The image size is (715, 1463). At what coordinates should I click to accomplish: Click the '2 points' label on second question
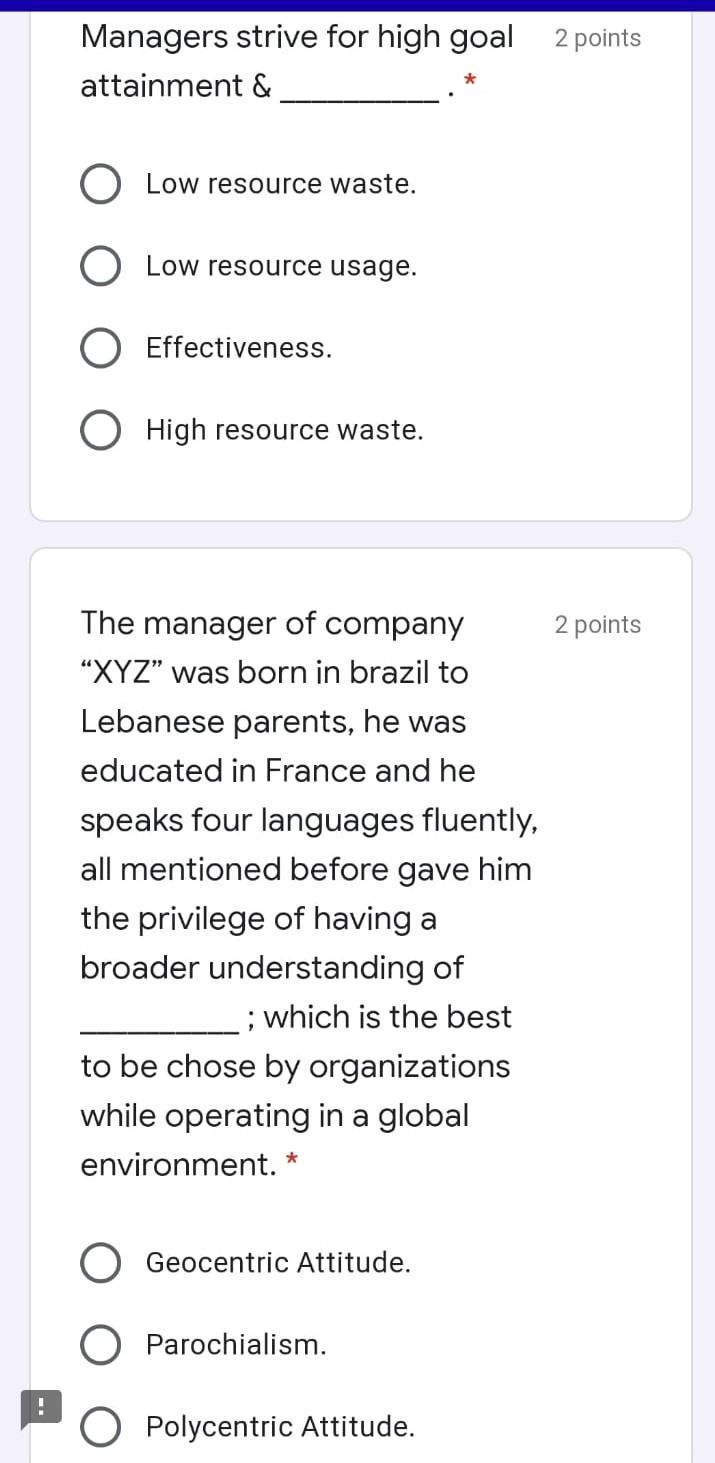(597, 624)
